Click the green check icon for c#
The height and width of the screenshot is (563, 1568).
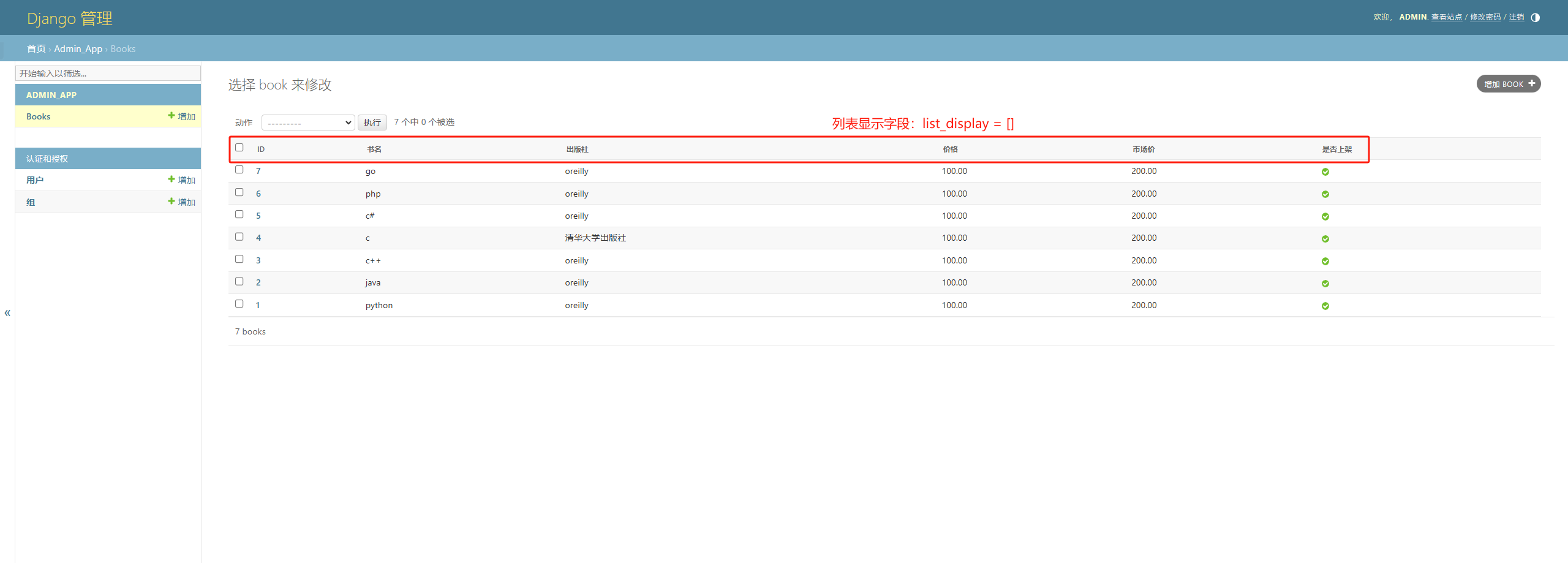(x=1325, y=216)
